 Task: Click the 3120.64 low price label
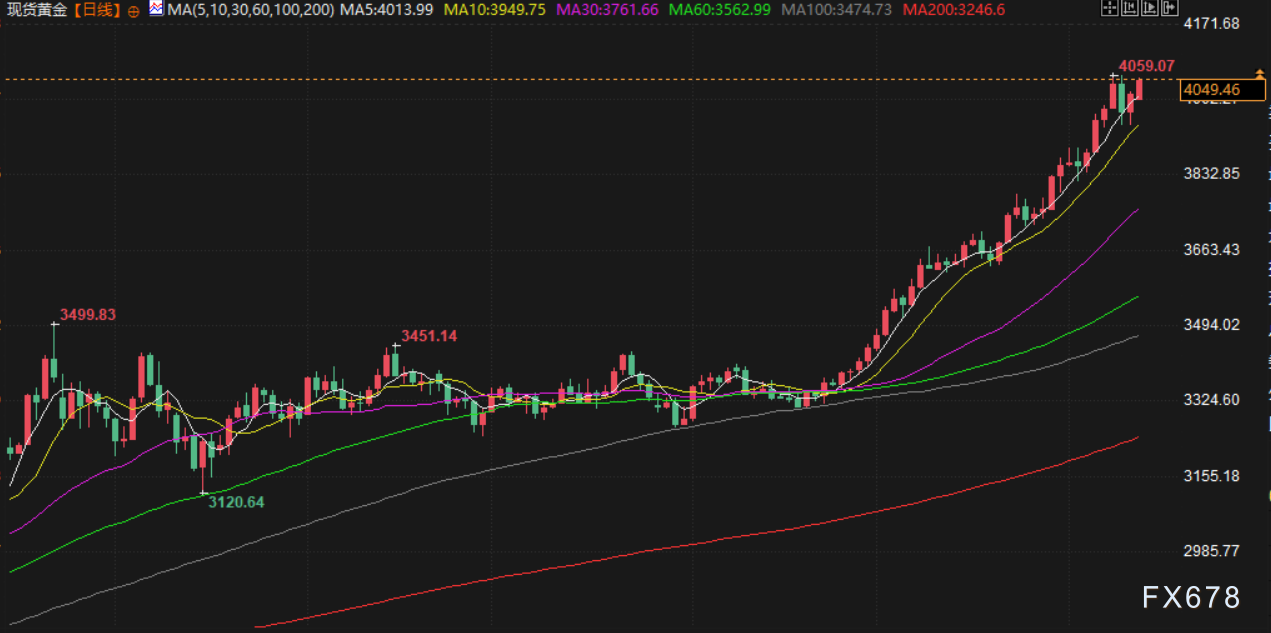click(x=236, y=502)
